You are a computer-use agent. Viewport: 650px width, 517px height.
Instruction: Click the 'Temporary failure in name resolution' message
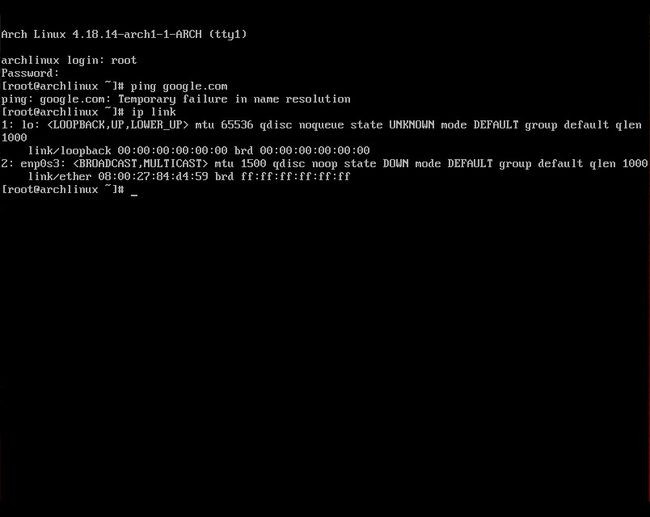click(234, 99)
